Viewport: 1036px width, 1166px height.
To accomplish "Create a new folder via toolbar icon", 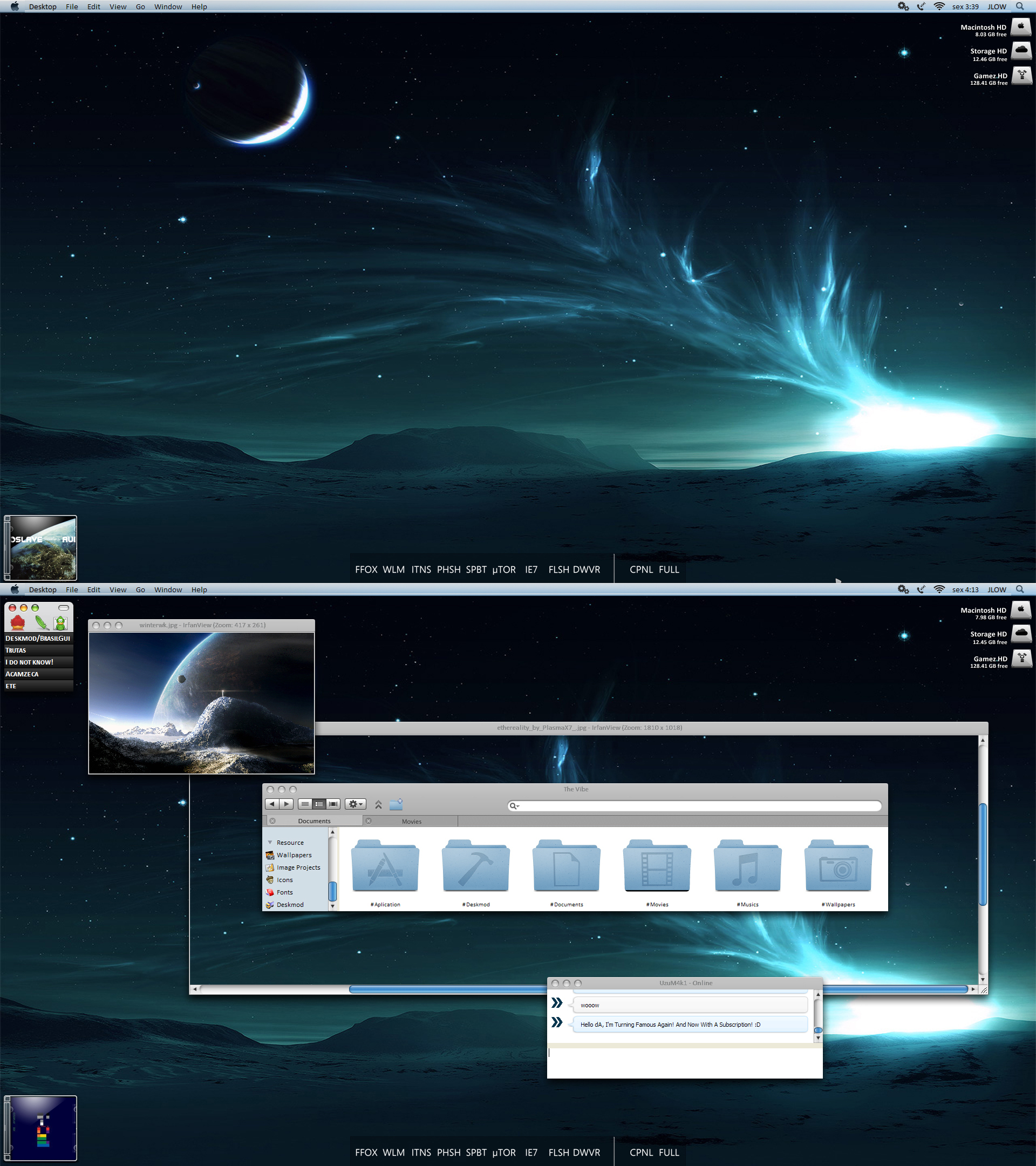I will (396, 804).
